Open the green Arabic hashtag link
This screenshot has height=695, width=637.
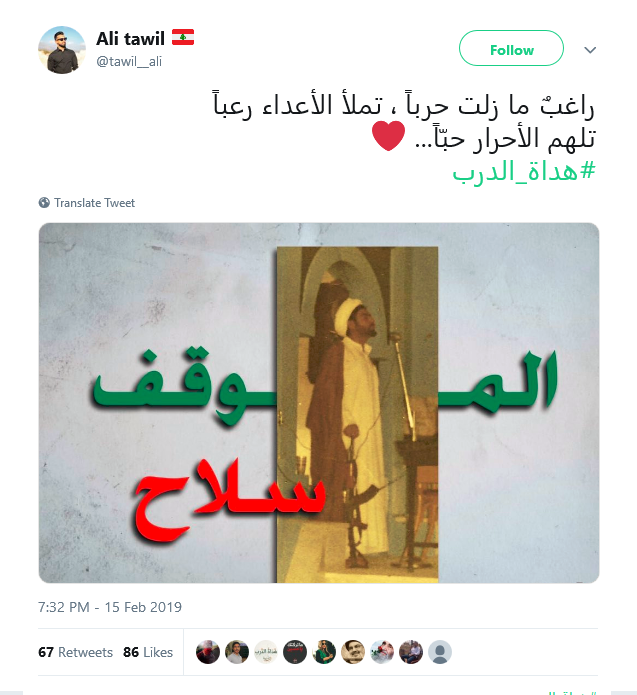click(x=524, y=170)
